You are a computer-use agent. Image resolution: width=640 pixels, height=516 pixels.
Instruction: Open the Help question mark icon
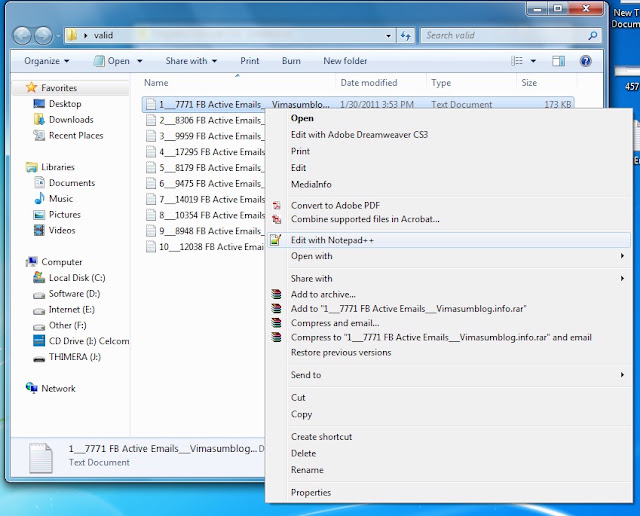pos(585,61)
